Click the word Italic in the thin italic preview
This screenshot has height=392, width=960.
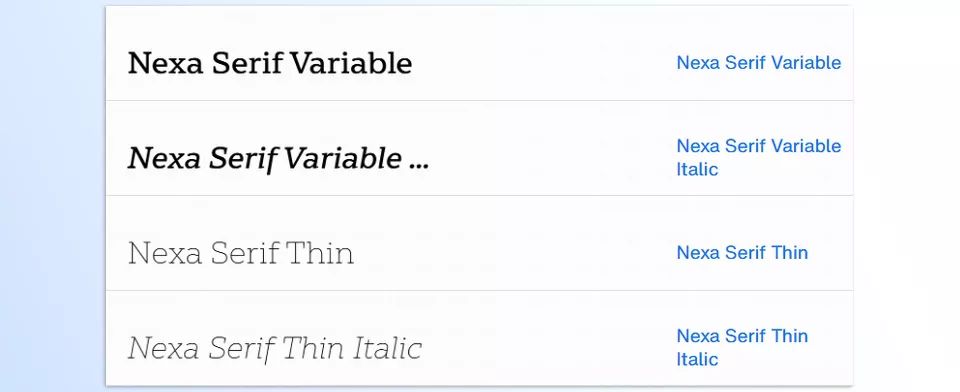[388, 348]
